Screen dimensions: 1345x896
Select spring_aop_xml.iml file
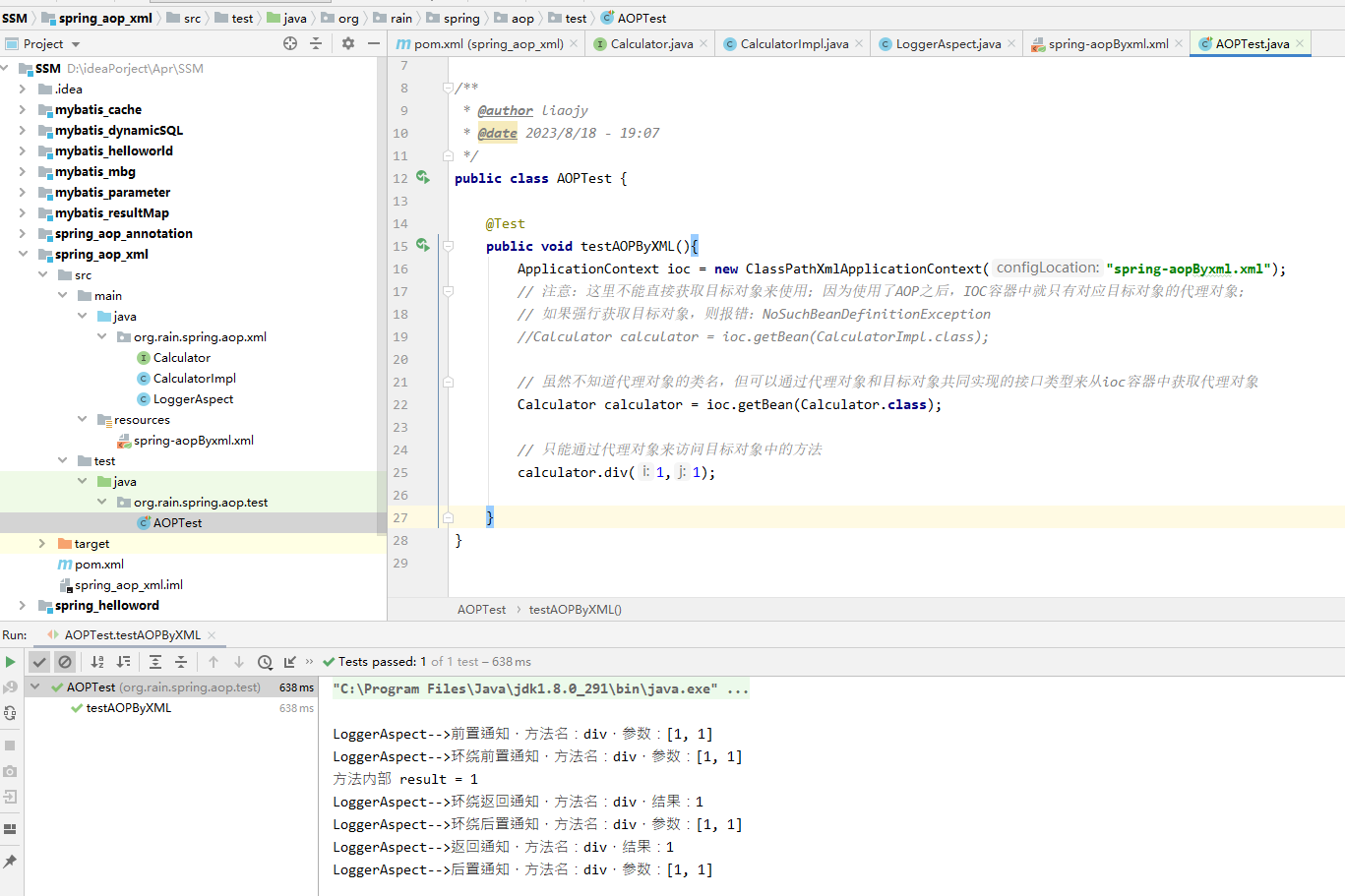pyautogui.click(x=120, y=584)
